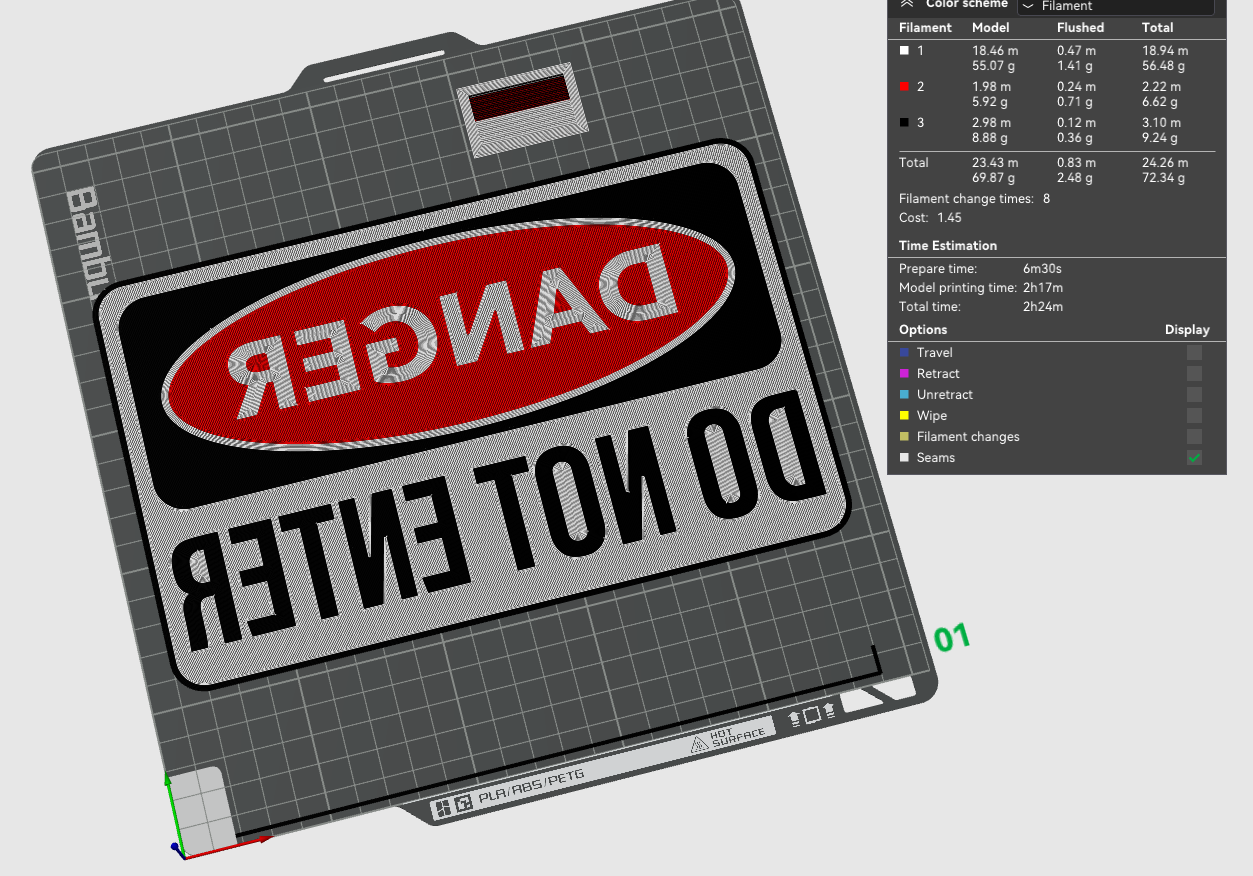Screen dimensions: 1253x876
Task: Click the white Seams color icon
Action: 904,458
